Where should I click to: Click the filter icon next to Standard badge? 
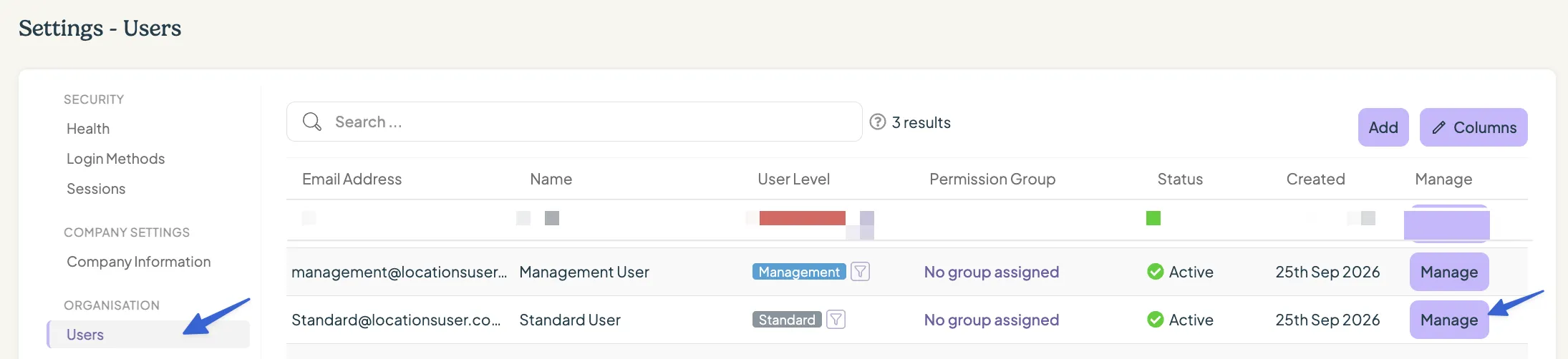836,320
